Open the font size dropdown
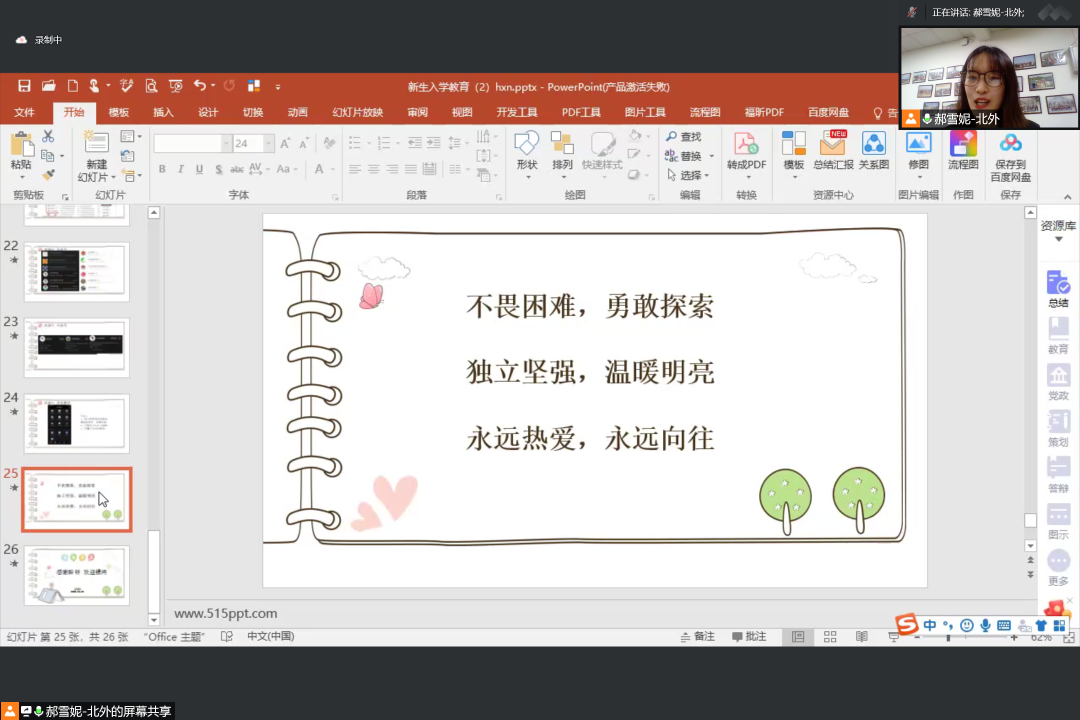The width and height of the screenshot is (1080, 720). (x=268, y=144)
